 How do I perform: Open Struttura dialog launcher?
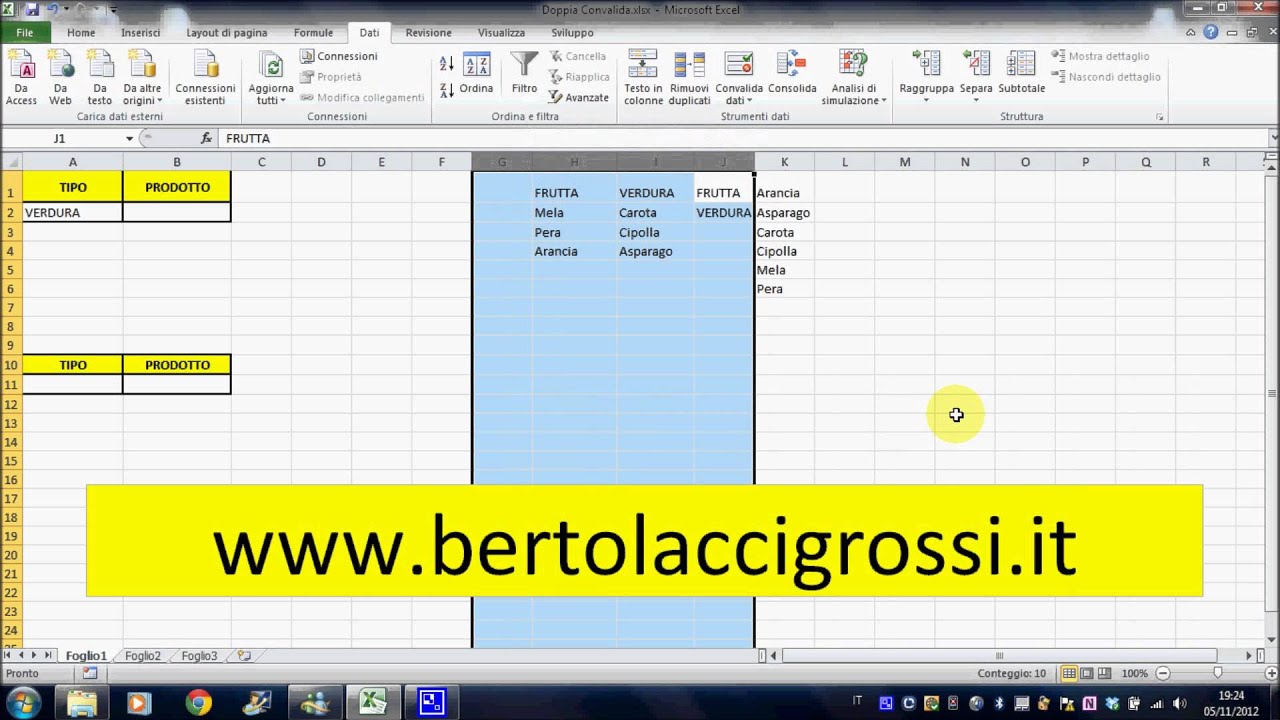1160,117
